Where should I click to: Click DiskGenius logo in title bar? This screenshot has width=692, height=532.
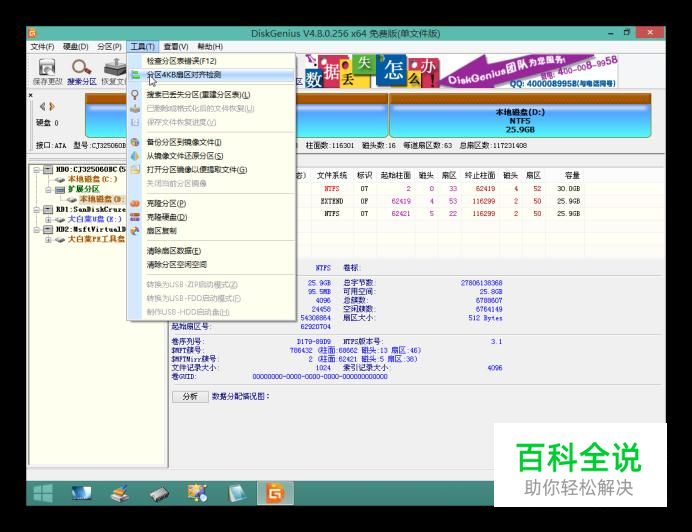click(33, 33)
